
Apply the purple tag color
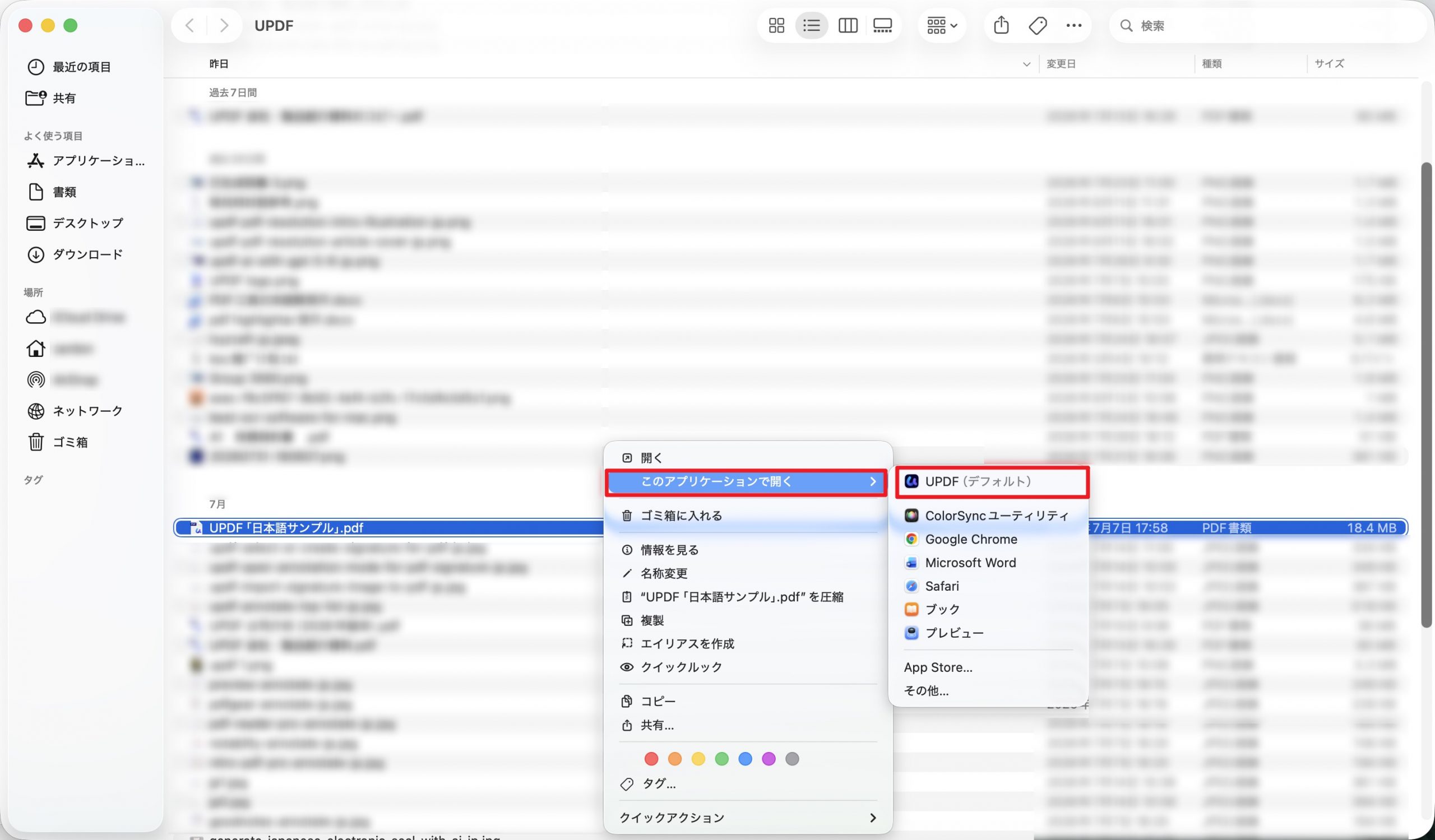(768, 759)
